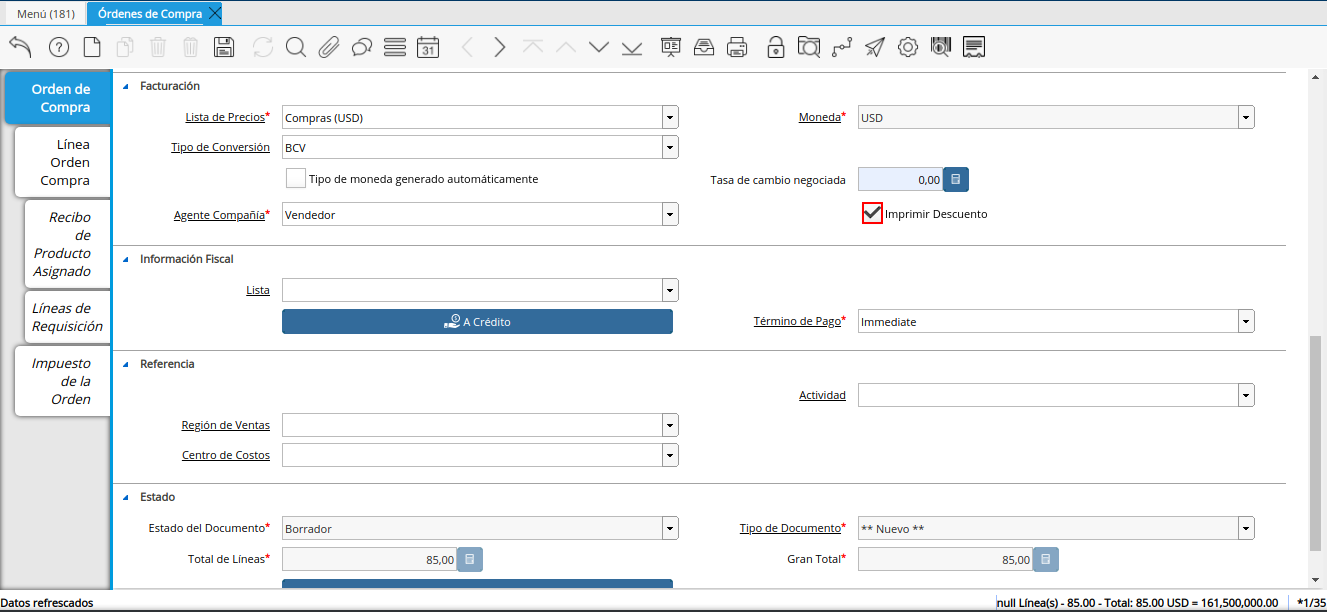Viewport: 1327px width, 612px height.
Task: Click the gear process icon
Action: (x=907, y=47)
